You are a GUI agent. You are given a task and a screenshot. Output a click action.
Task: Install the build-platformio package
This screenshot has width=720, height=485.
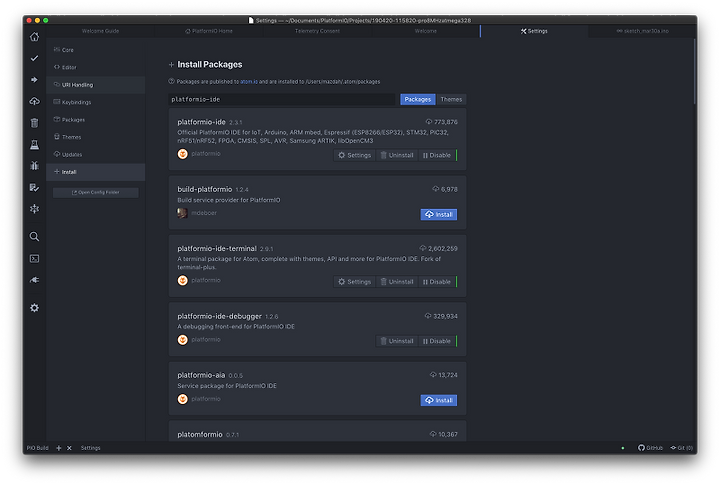(x=439, y=214)
